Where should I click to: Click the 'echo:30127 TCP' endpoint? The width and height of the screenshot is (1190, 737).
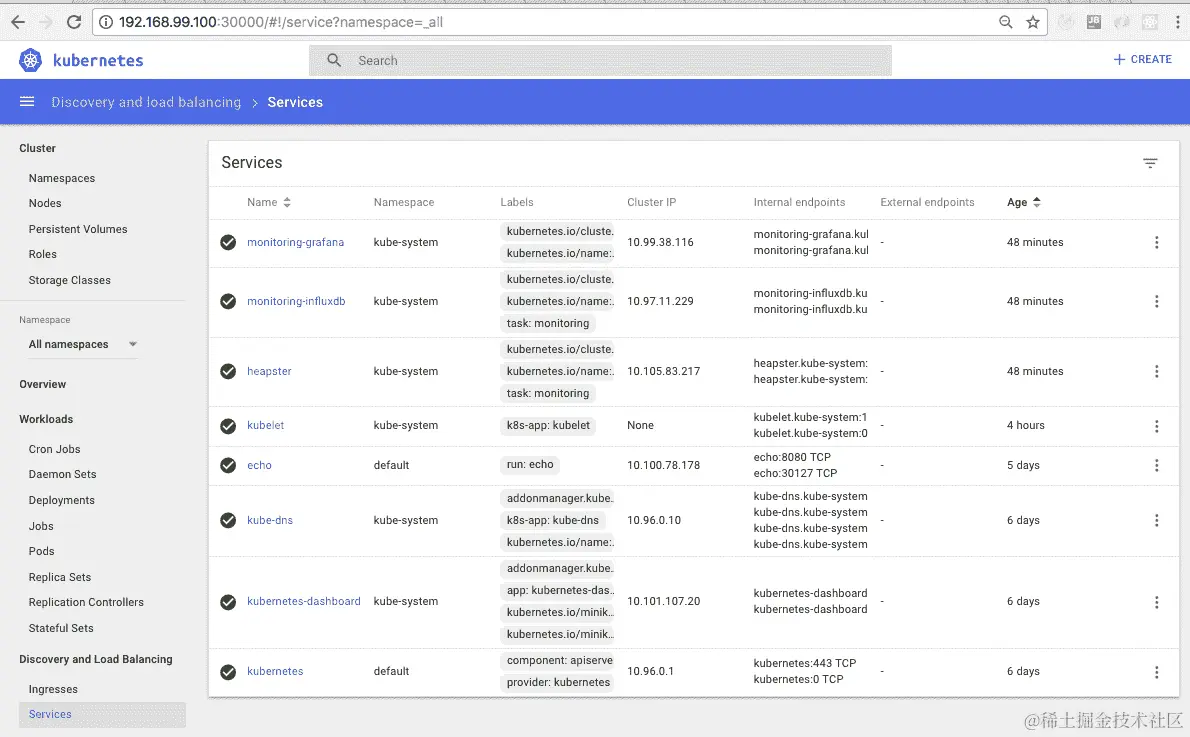[795, 473]
